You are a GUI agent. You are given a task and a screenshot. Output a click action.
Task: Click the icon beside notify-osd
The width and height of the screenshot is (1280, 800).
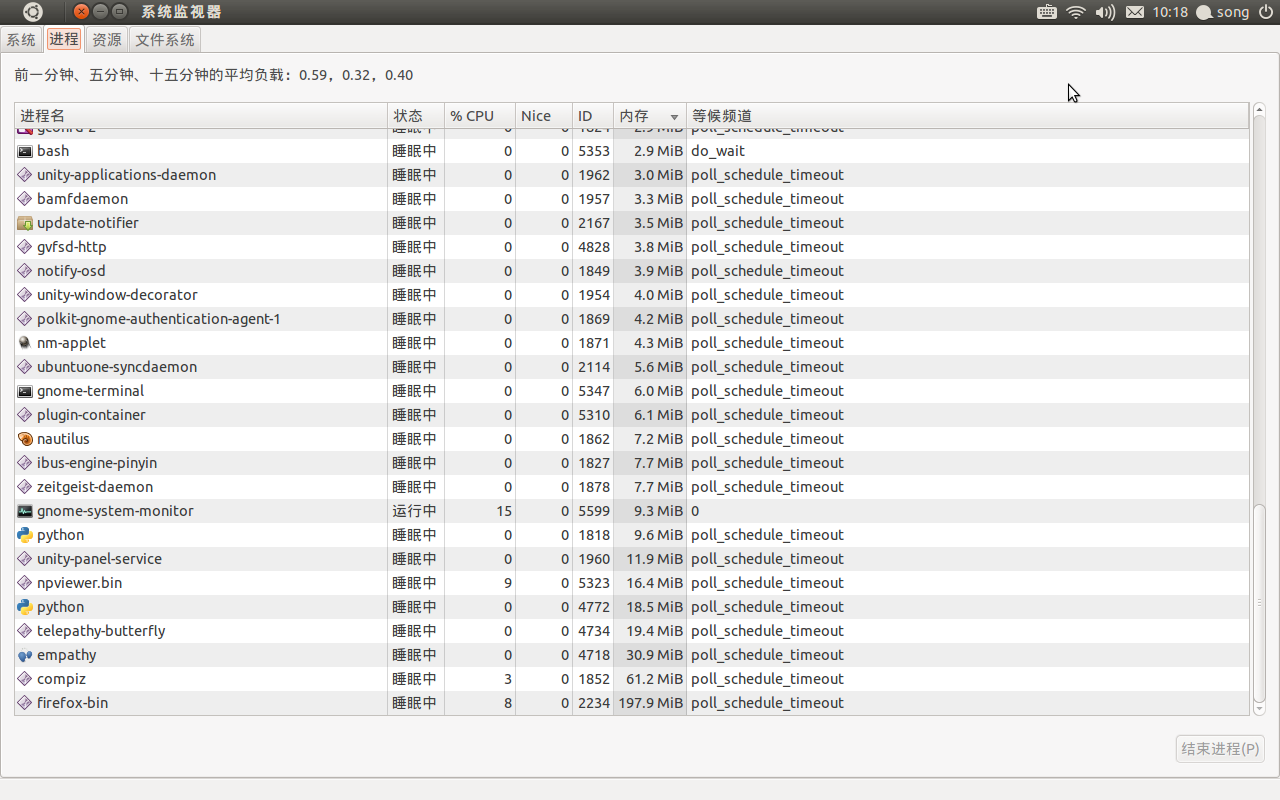pos(25,271)
